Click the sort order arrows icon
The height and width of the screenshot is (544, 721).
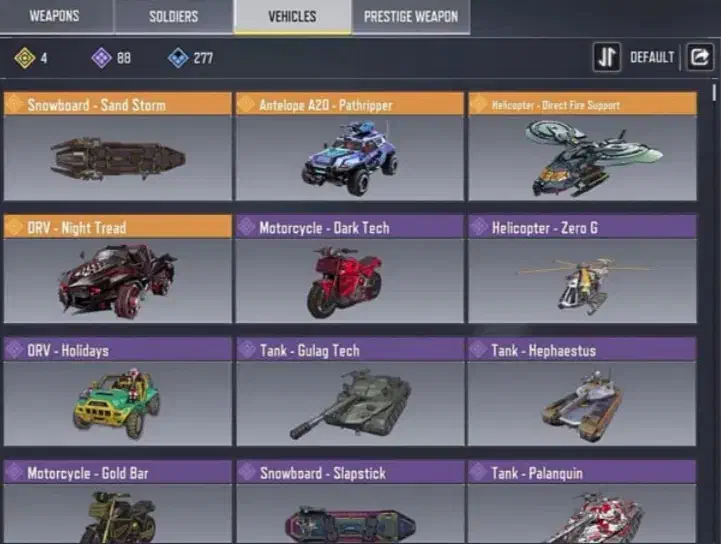(607, 57)
